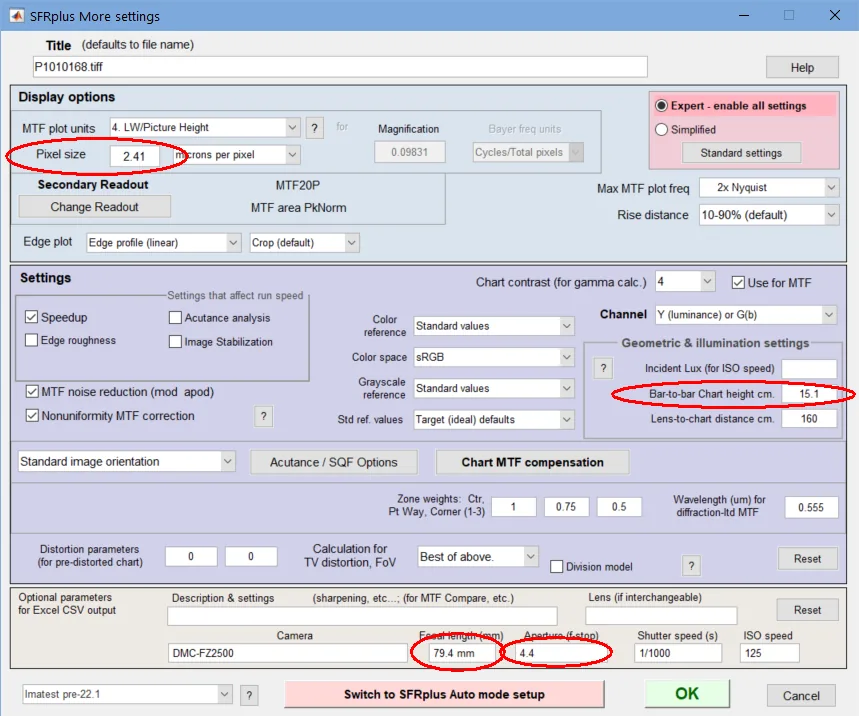859x716 pixels.
Task: Click the Pixel size input field
Action: coord(134,156)
